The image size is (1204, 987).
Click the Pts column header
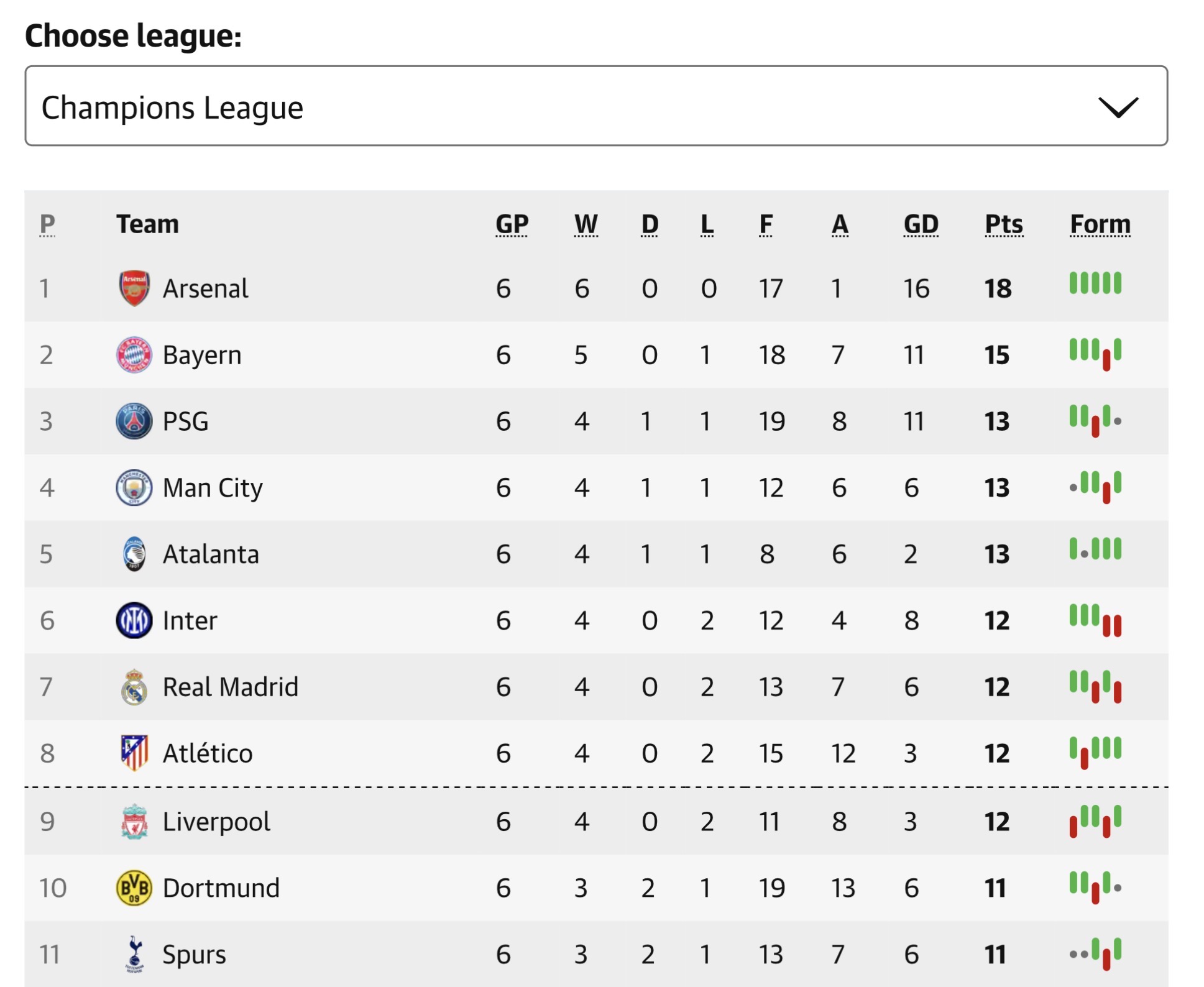pyautogui.click(x=1003, y=224)
